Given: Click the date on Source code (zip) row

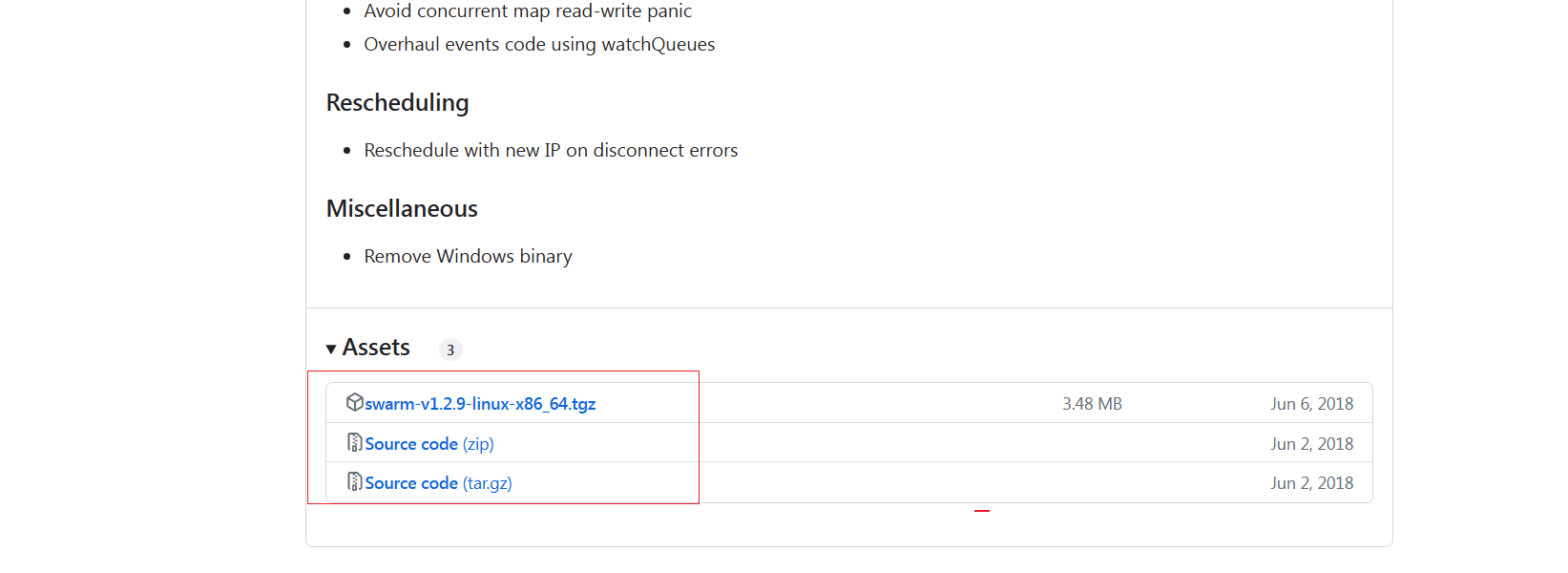Looking at the screenshot, I should pos(1311,444).
